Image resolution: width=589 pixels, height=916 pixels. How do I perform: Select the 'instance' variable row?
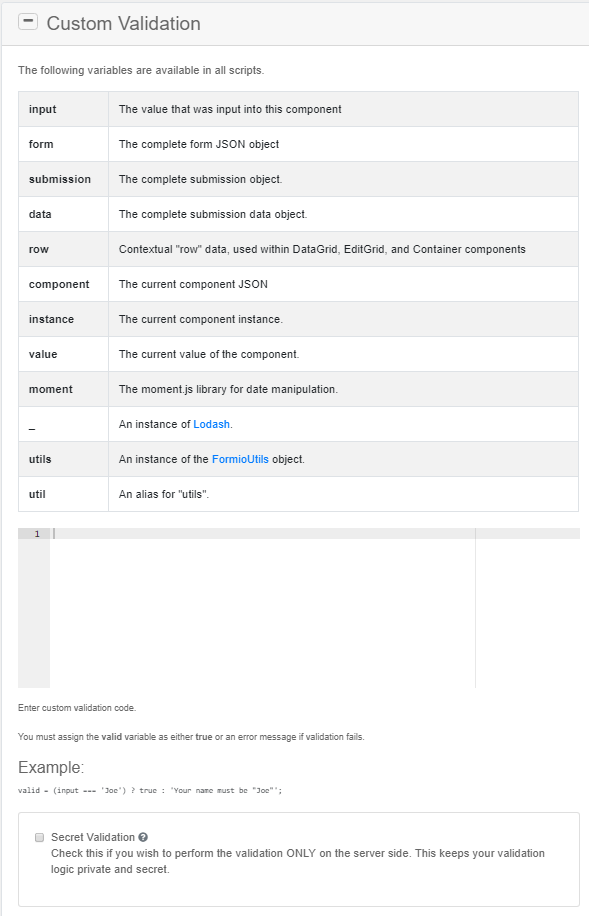coord(300,319)
